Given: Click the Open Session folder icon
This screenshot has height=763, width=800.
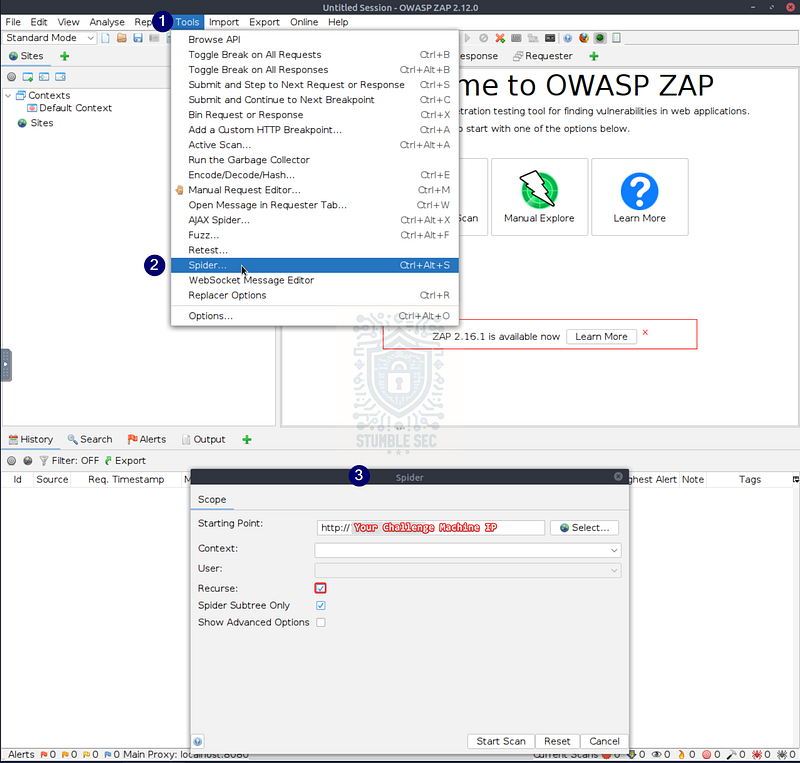Looking at the screenshot, I should point(121,38).
